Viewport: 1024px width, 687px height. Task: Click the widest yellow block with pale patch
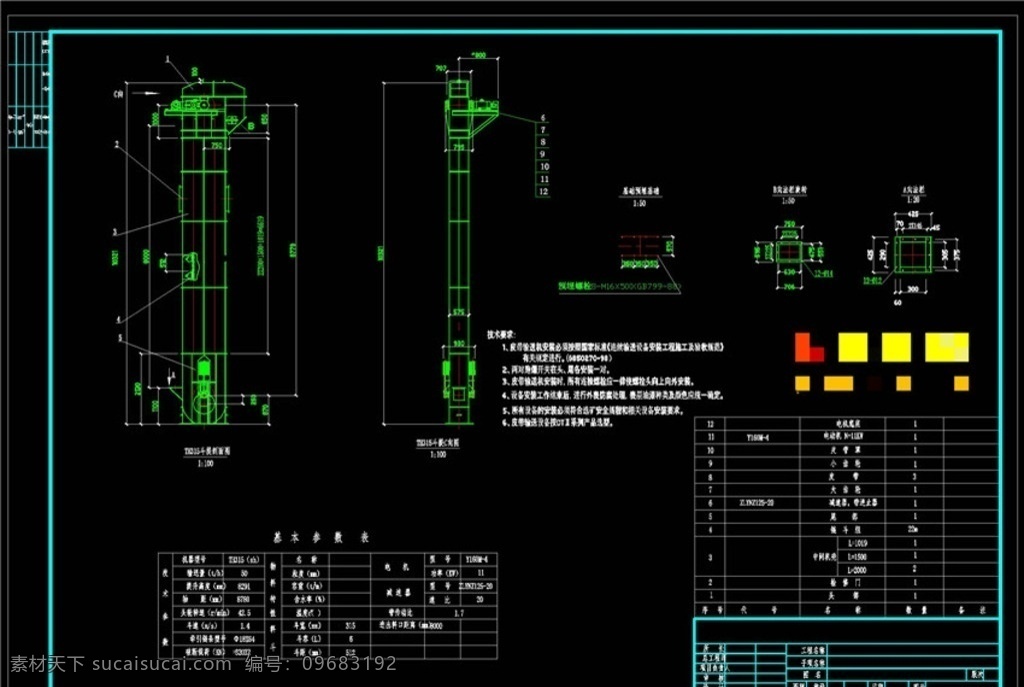947,347
